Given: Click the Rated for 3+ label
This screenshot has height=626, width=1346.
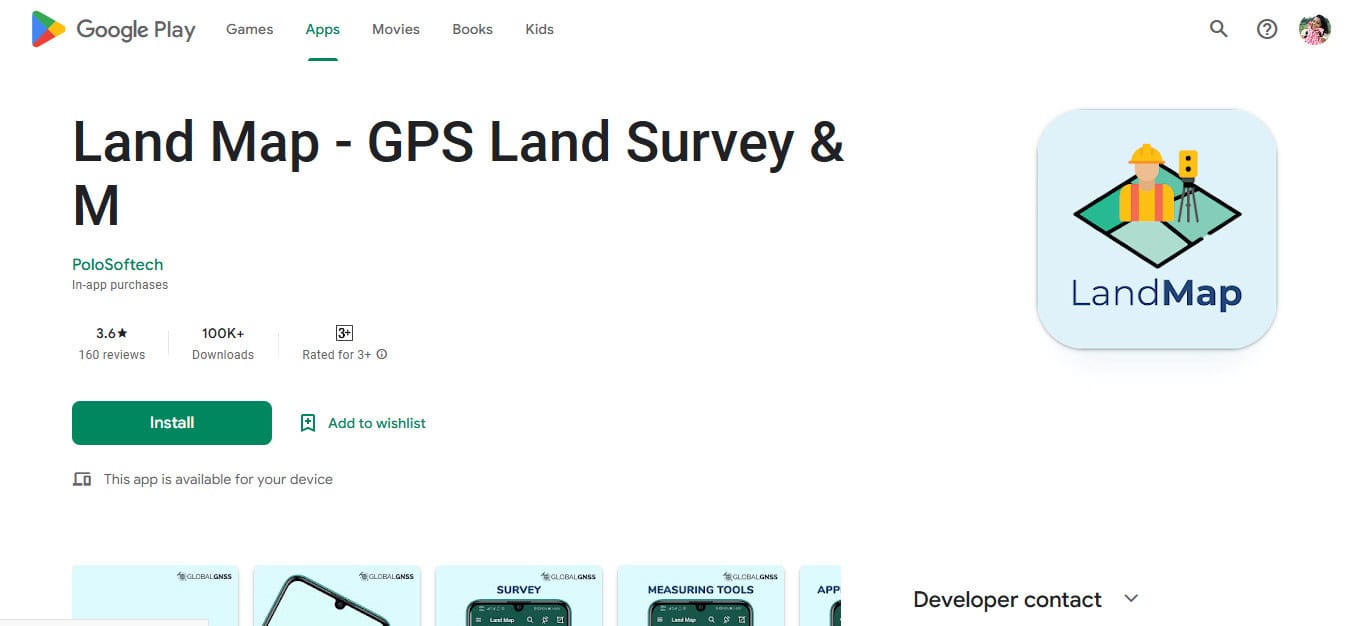Looking at the screenshot, I should (x=336, y=355).
